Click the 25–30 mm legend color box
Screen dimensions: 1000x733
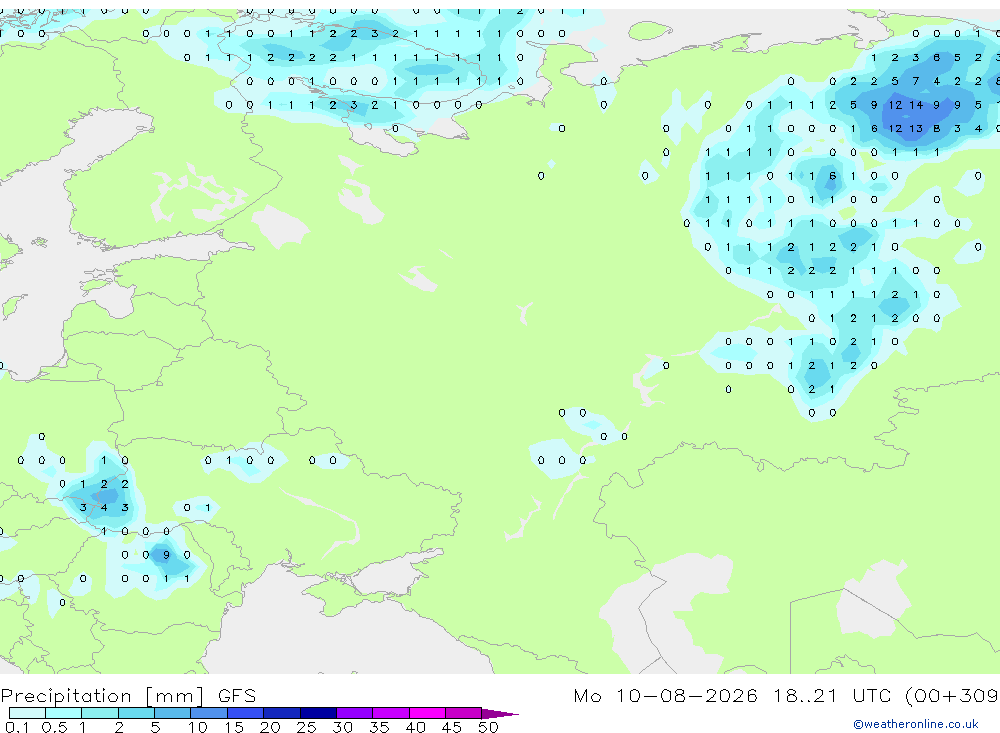pyautogui.click(x=318, y=713)
